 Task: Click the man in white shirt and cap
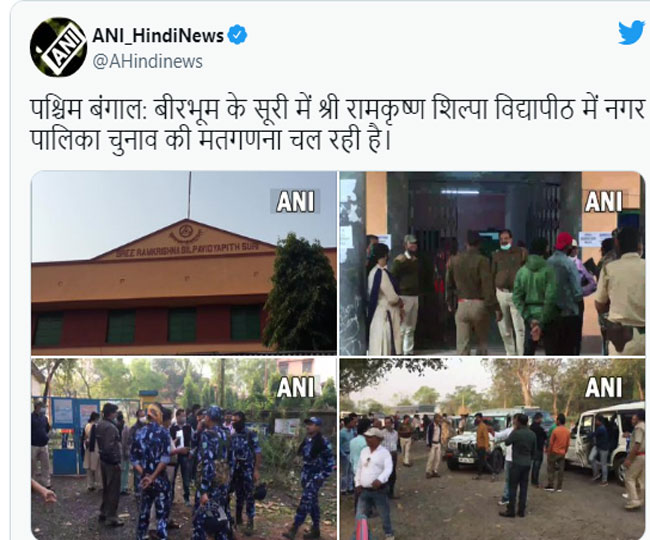[x=373, y=481]
